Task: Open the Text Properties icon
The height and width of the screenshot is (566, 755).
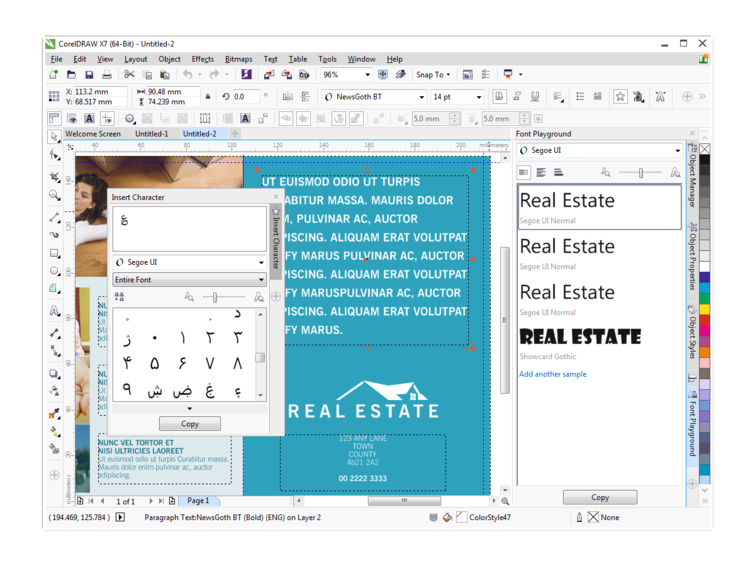Action: 660,97
